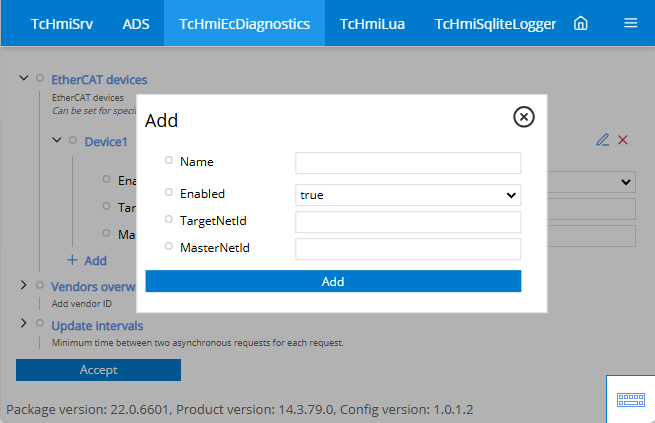This screenshot has width=655, height=423.
Task: Click the 'Minimum time between two asynchronous requests' text
Action: pyautogui.click(x=198, y=343)
